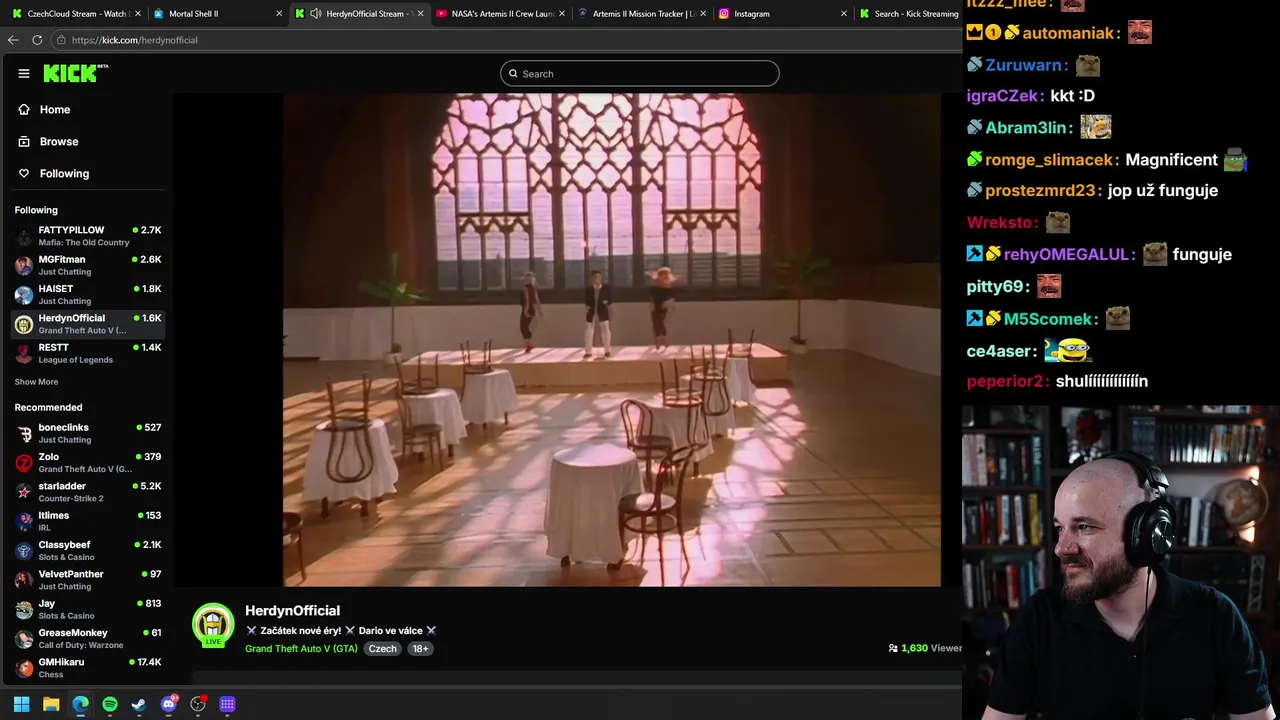Close the Instagram tab
Screen dimensions: 1280x720
point(844,14)
